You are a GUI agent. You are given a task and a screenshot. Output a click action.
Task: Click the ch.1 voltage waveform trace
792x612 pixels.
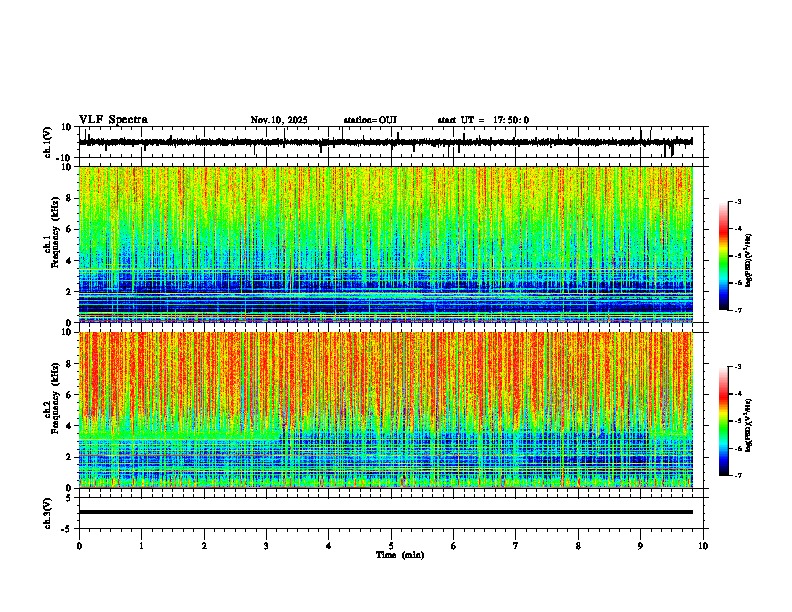(385, 142)
